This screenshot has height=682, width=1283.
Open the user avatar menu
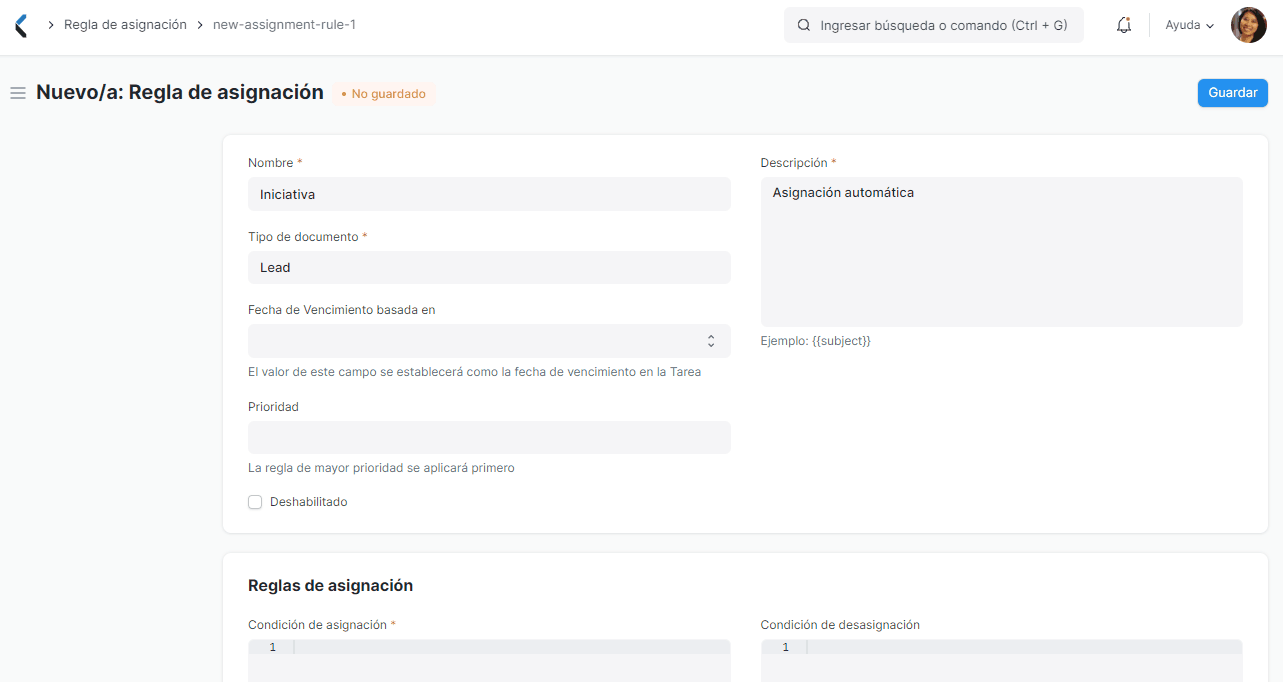1248,25
